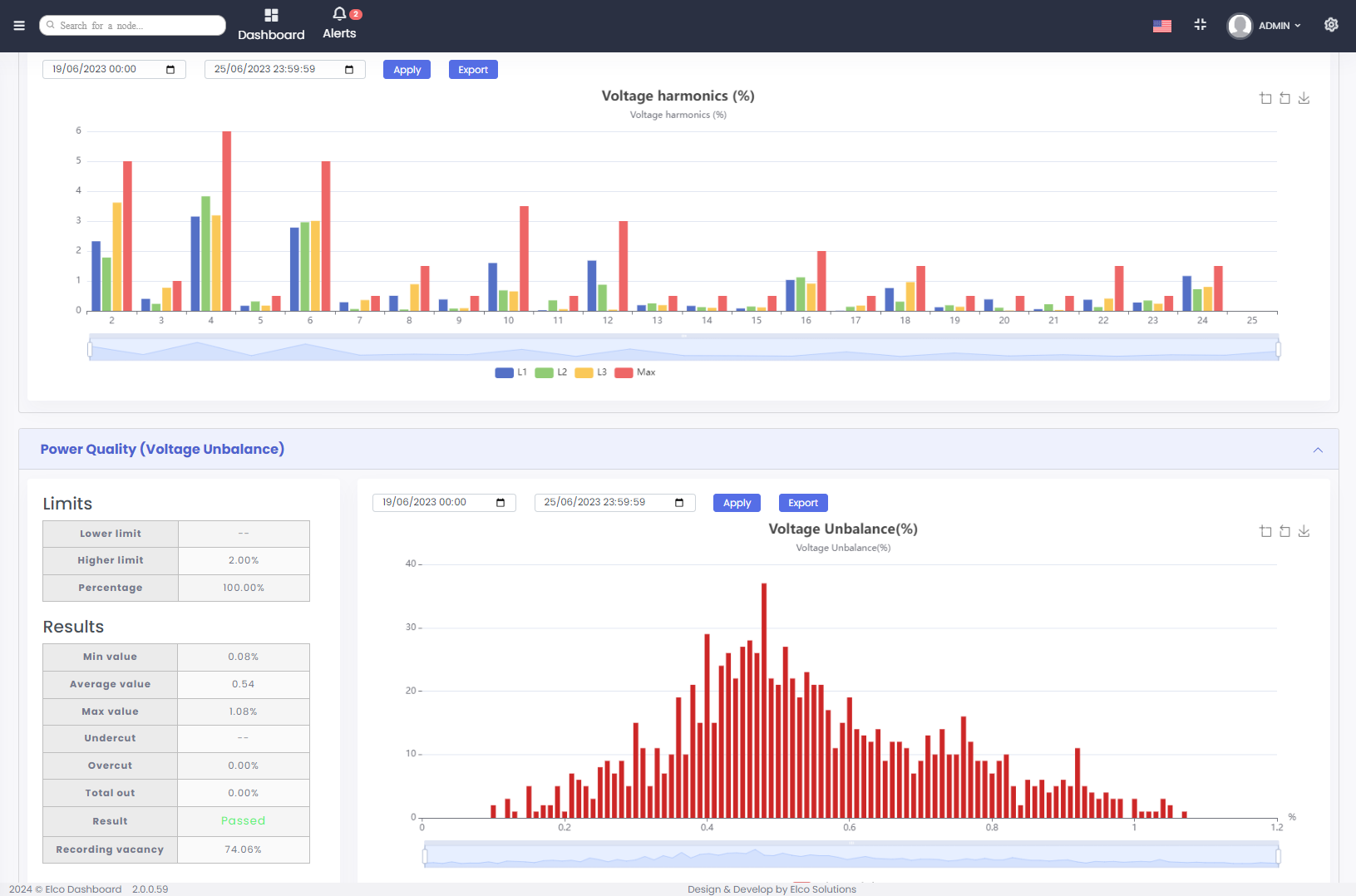Screen dimensions: 1356x896
Task: Click the node search input field
Action: coord(132,25)
